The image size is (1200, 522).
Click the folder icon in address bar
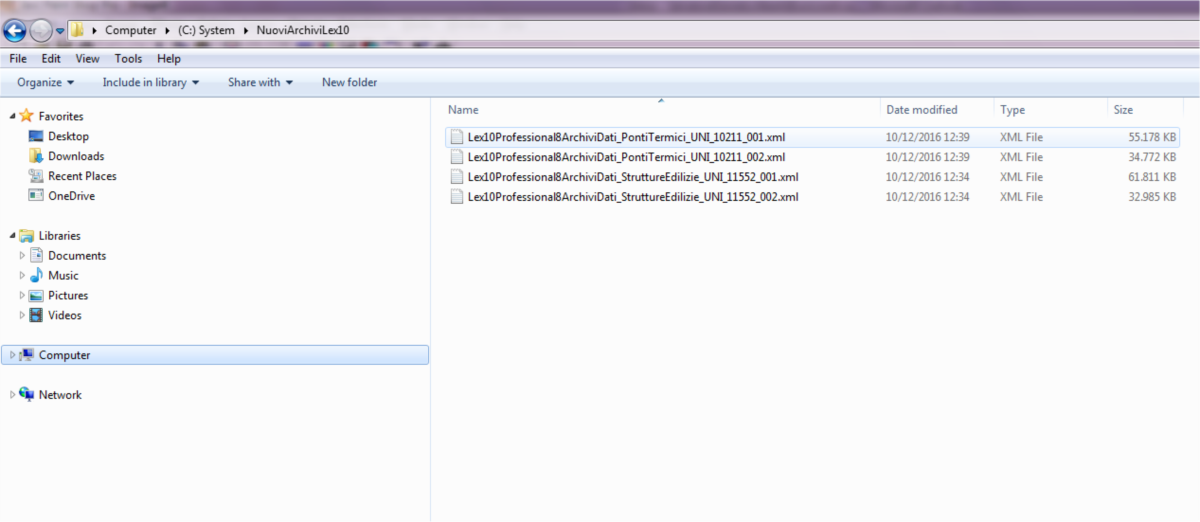point(77,30)
